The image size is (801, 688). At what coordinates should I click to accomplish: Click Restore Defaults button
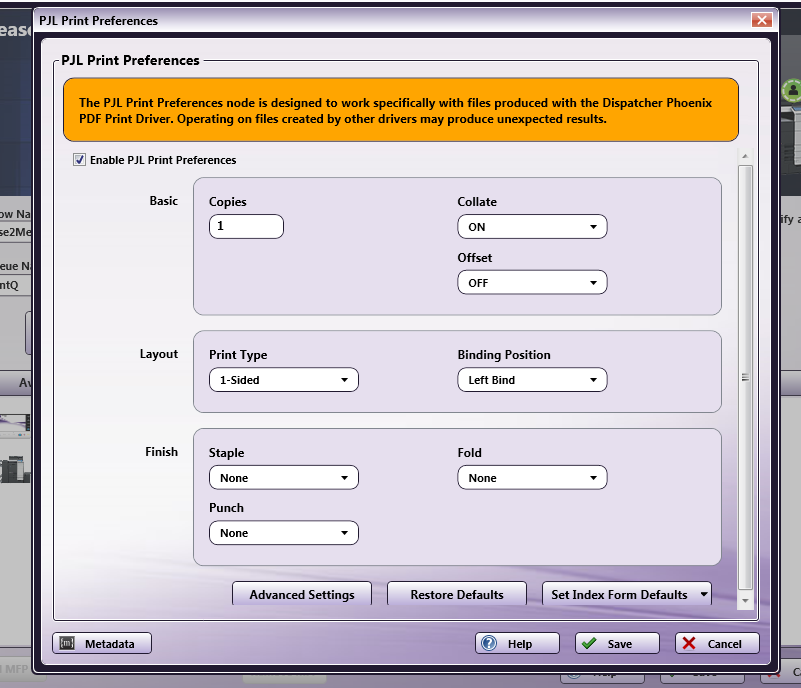point(457,594)
